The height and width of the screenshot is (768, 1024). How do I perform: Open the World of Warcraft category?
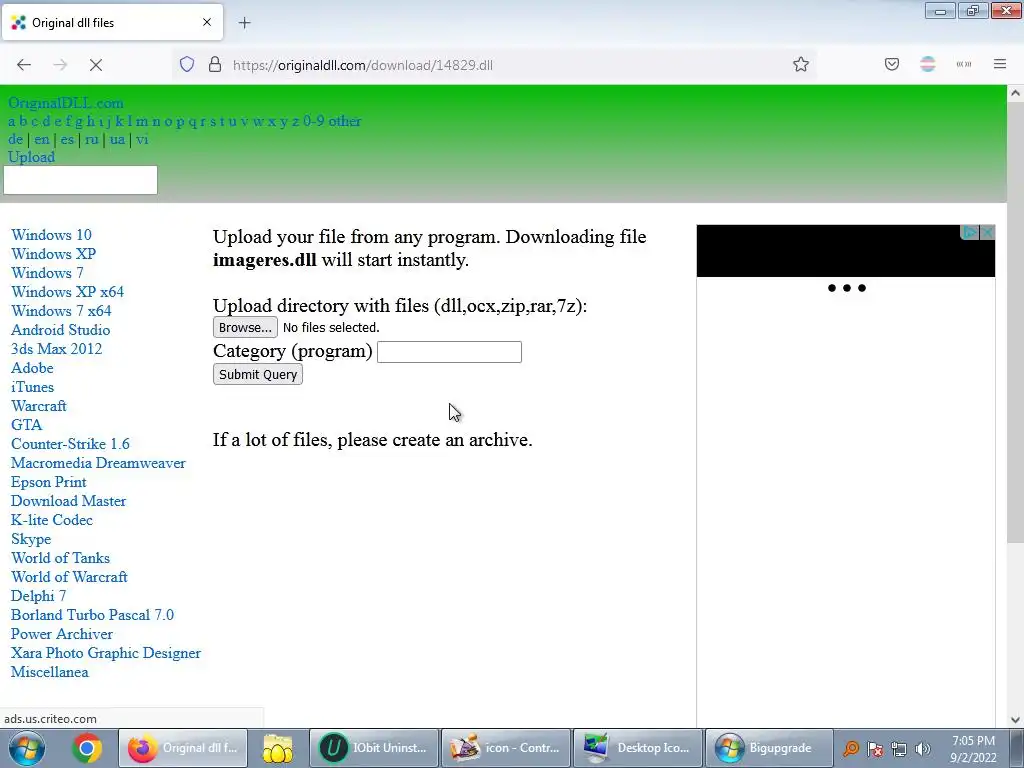[69, 577]
